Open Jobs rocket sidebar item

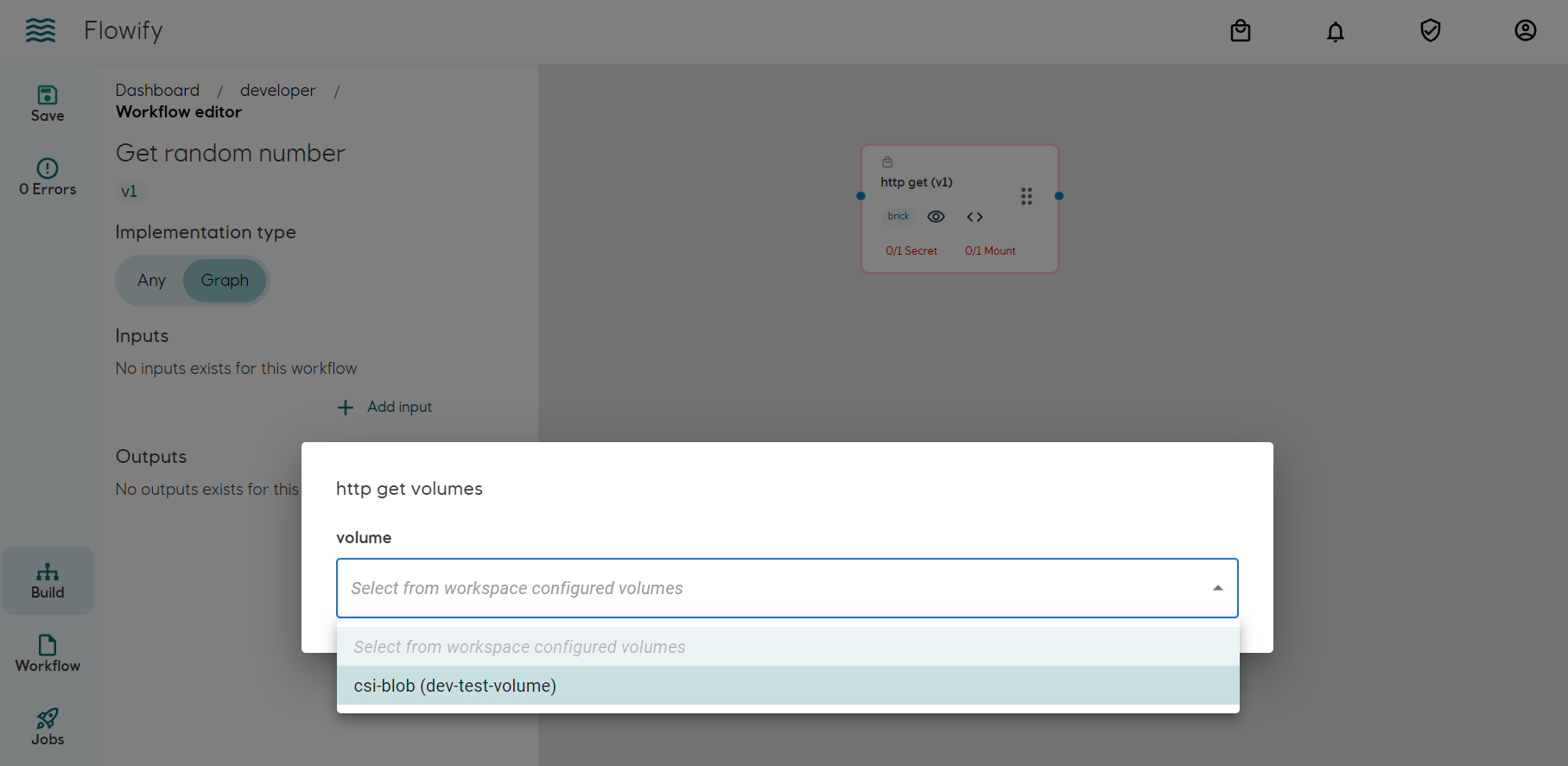(x=48, y=727)
